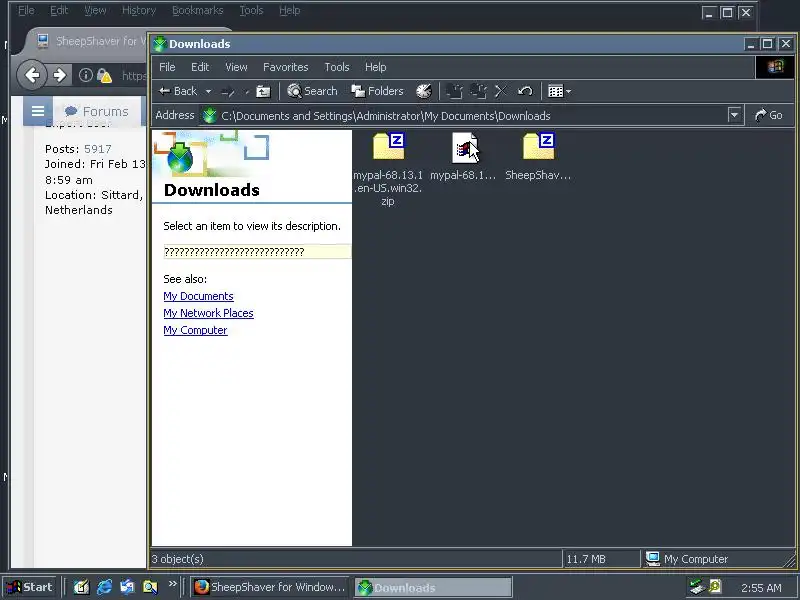Viewport: 800px width, 600px height.
Task: Expand the address bar dropdown
Action: (734, 116)
